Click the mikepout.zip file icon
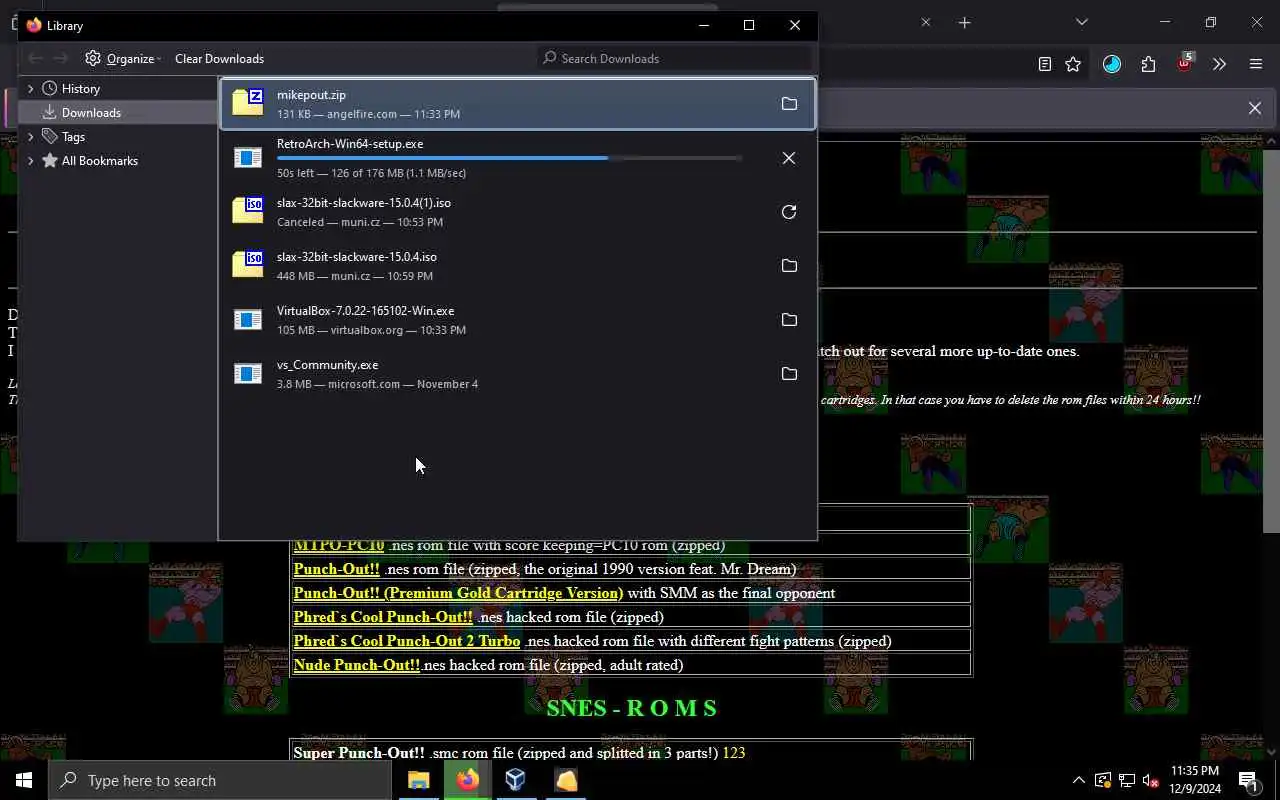Image resolution: width=1280 pixels, height=800 pixels. click(248, 102)
